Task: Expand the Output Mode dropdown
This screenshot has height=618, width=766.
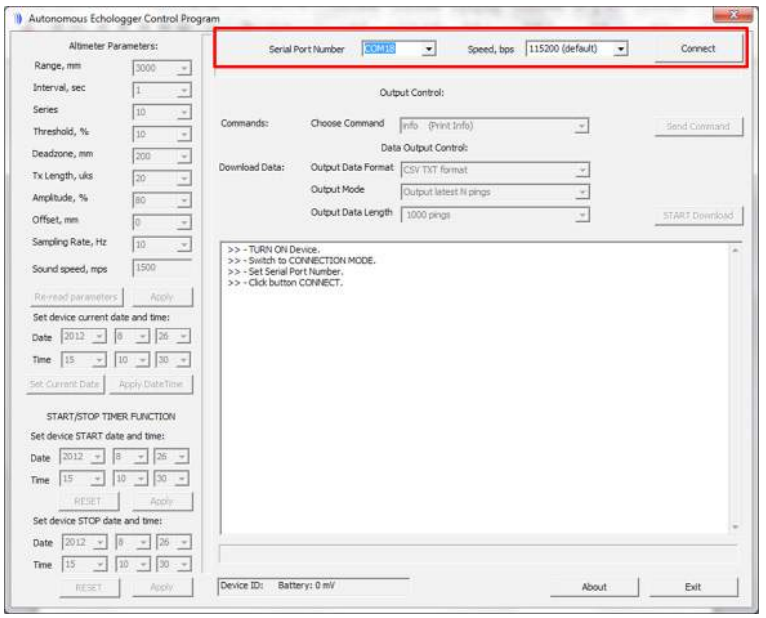Action: (x=581, y=192)
